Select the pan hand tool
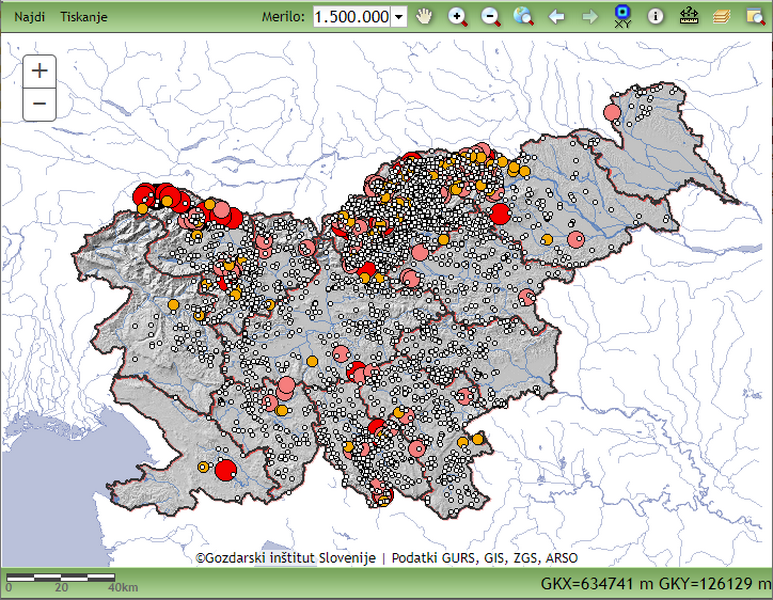The image size is (773, 600). tap(425, 17)
